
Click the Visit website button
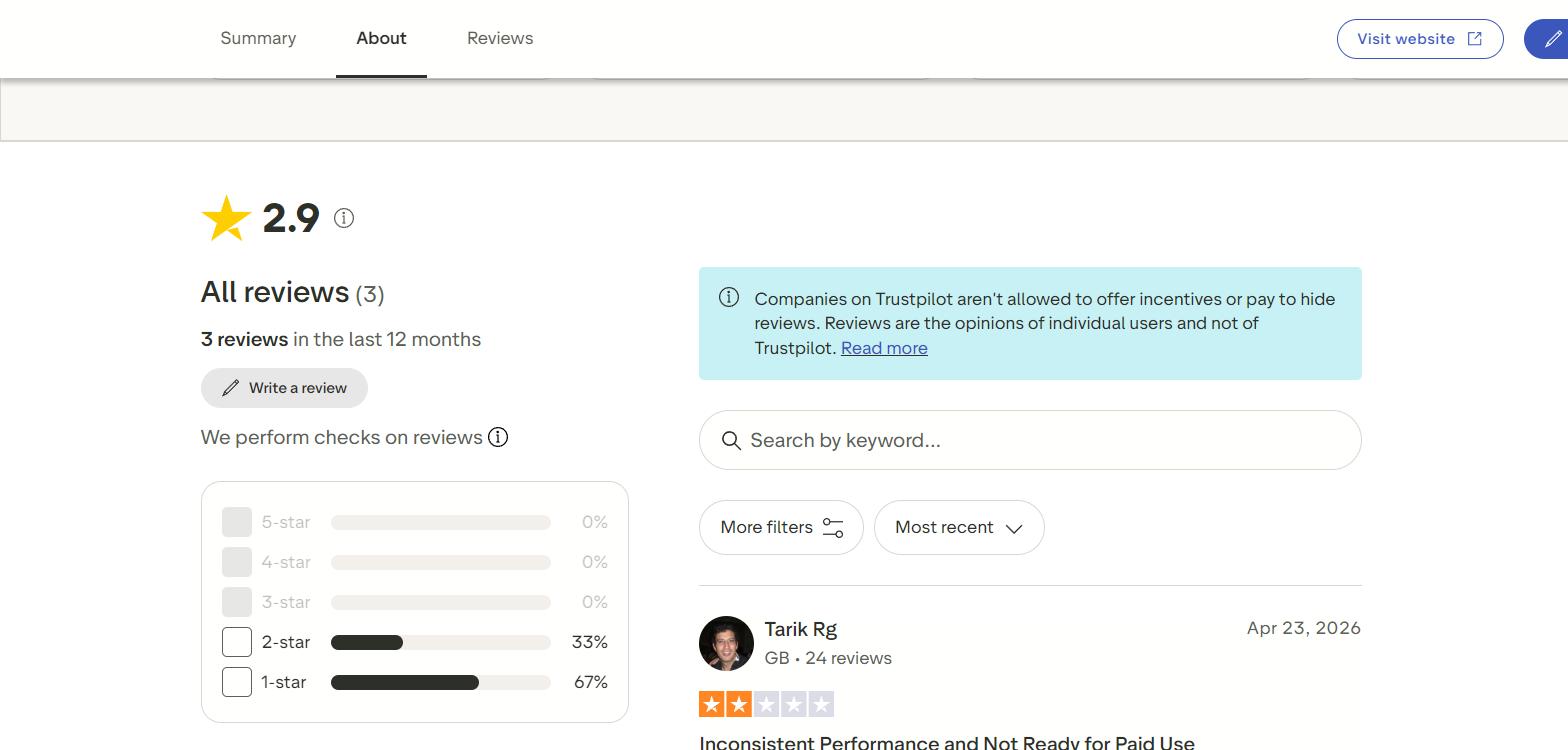1420,39
